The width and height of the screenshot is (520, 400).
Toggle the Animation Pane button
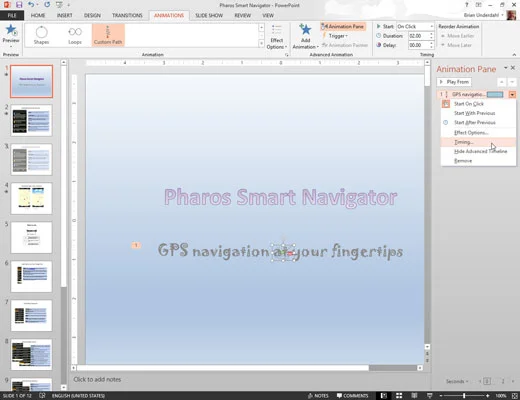(343, 26)
